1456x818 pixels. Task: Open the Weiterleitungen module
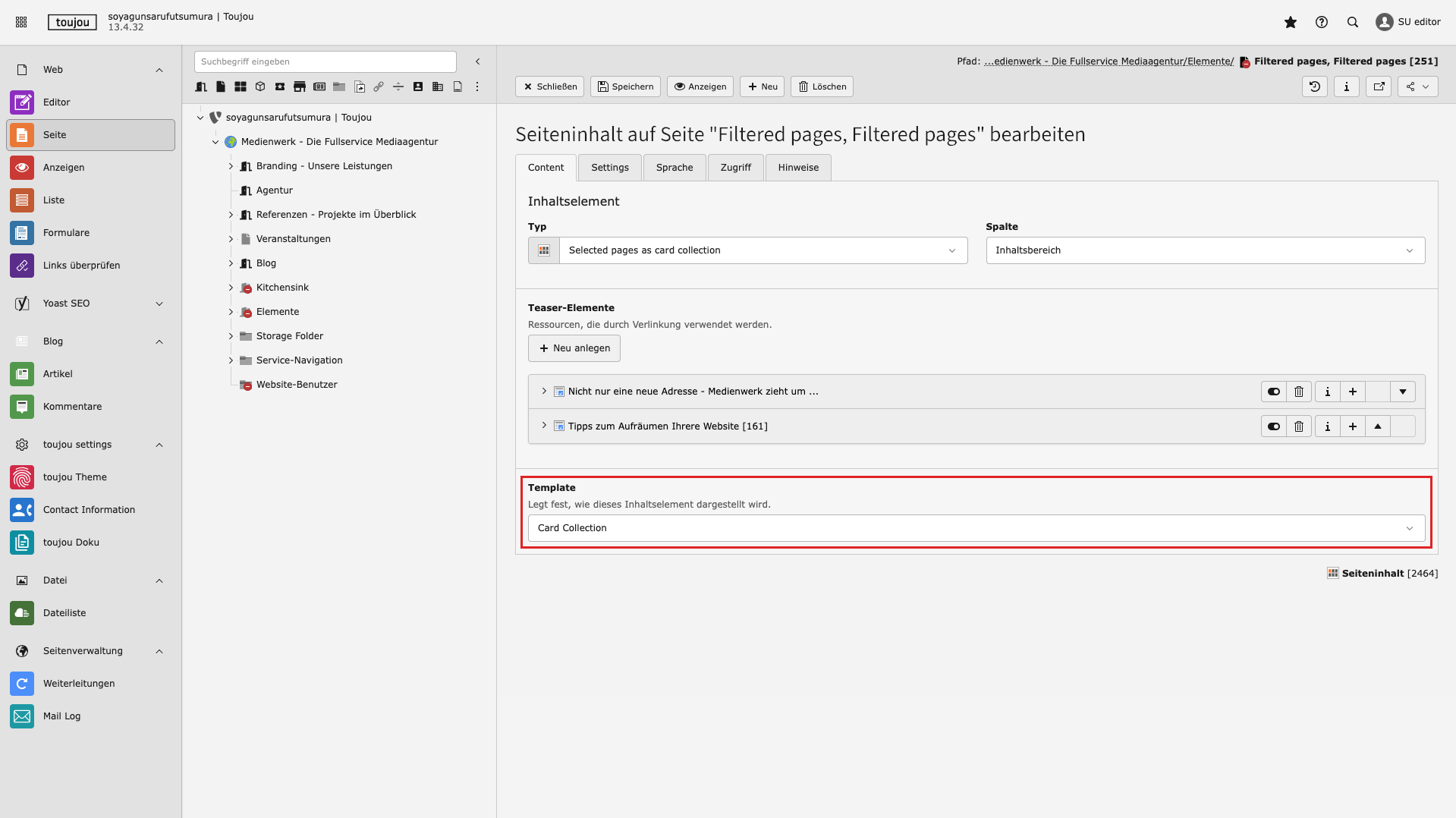click(x=90, y=683)
